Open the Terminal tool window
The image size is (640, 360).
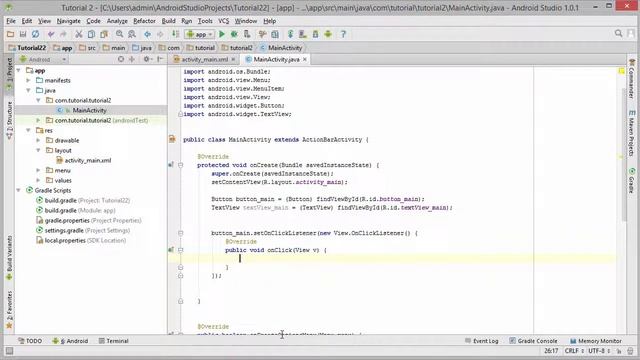tap(113, 341)
